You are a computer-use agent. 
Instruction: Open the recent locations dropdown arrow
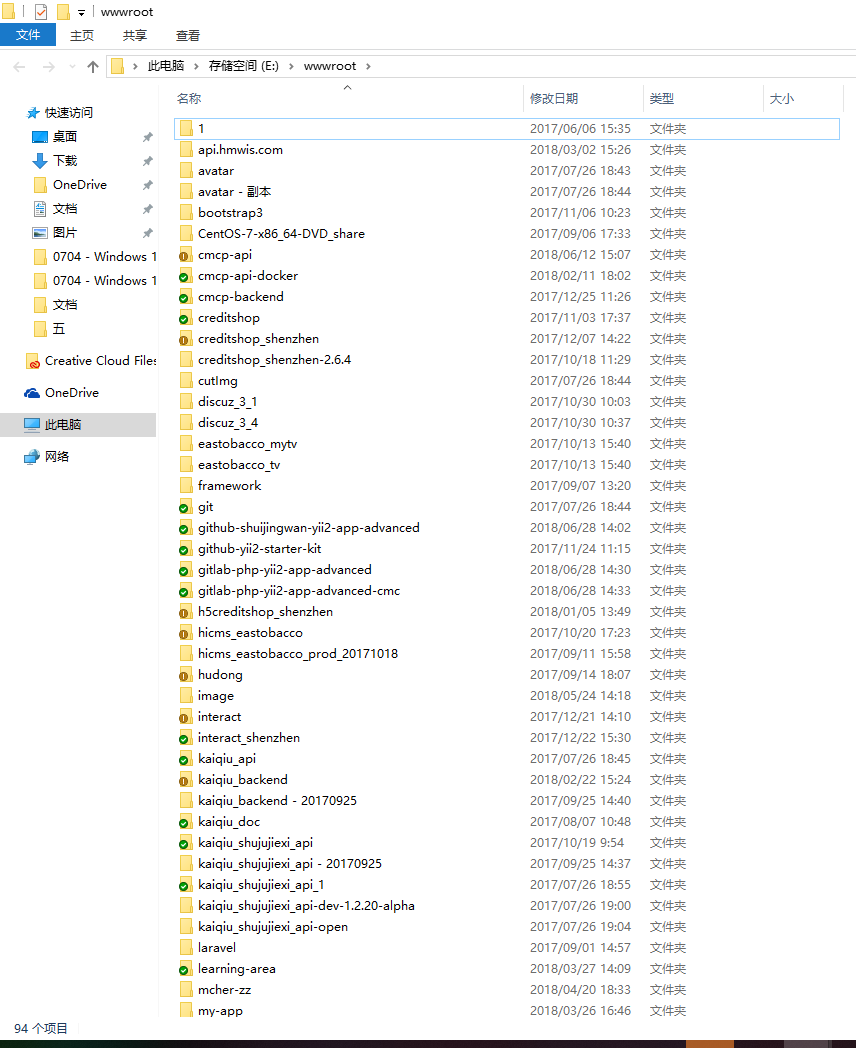(72, 66)
